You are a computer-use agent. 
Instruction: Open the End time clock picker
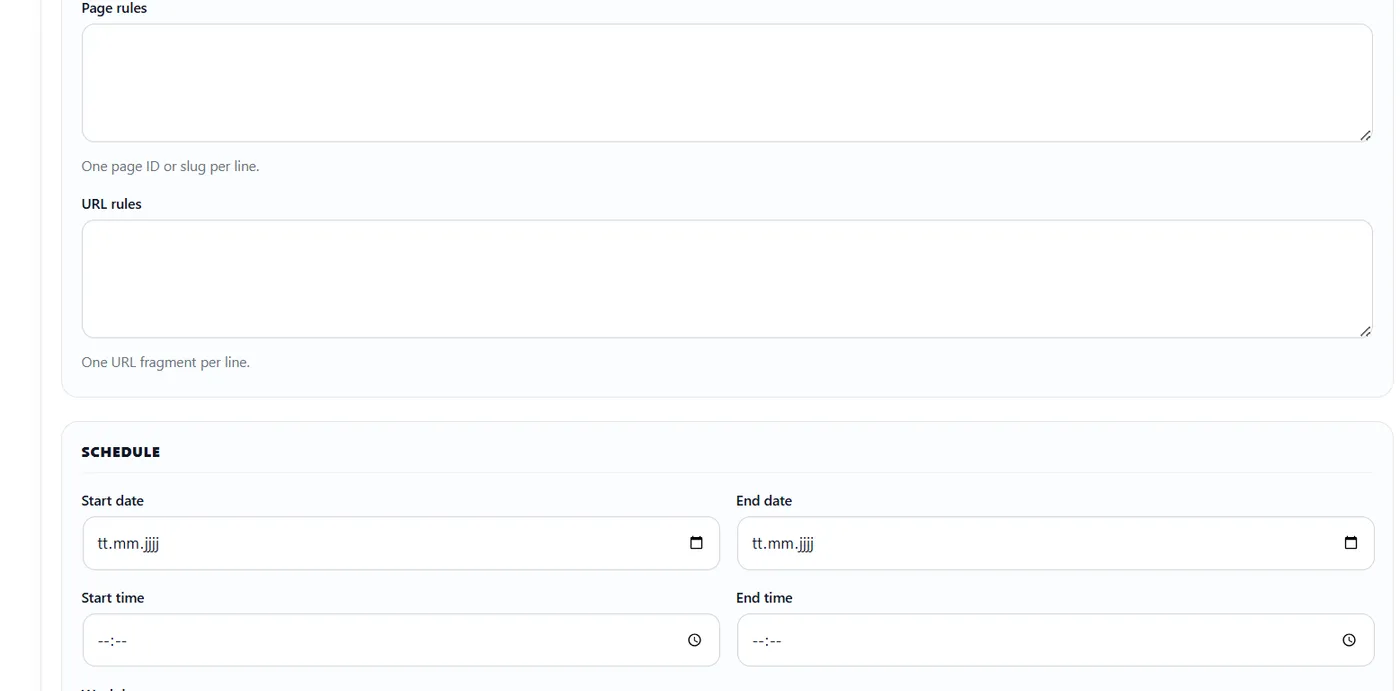tap(1349, 640)
